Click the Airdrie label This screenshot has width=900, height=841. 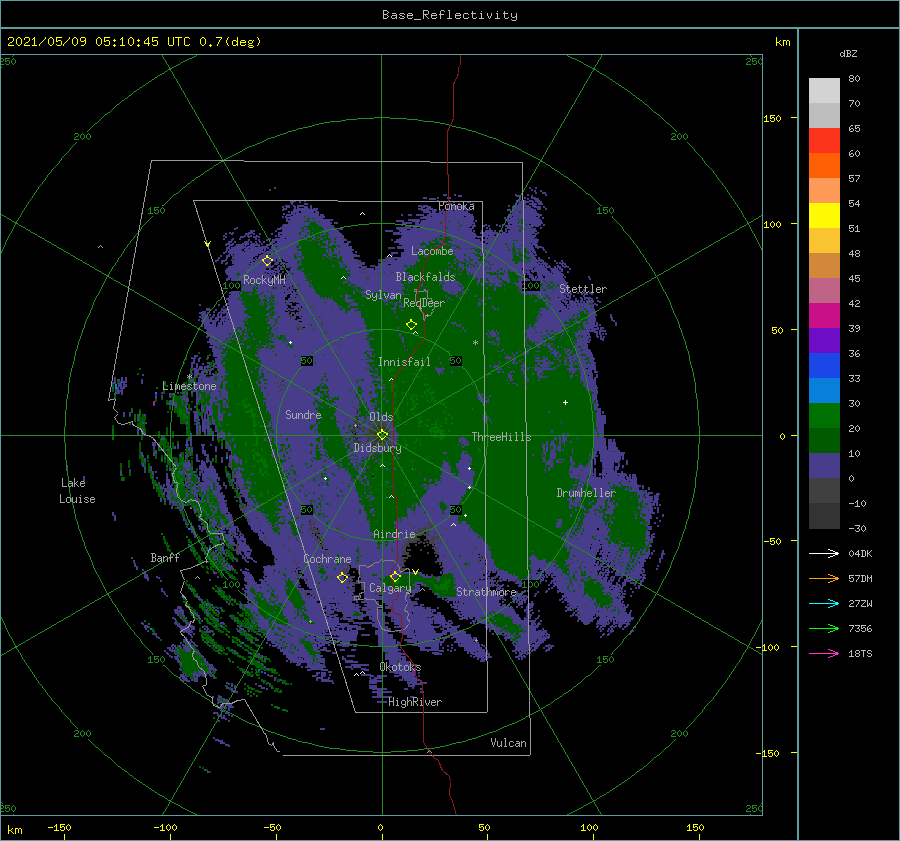[x=394, y=534]
